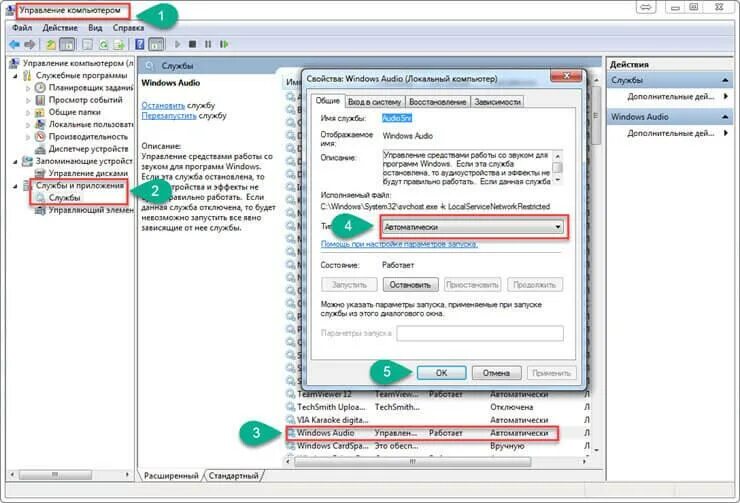Screen dimensions: 740x503
Task: Collapse the Служебные программы tree node
Action: 15,75
